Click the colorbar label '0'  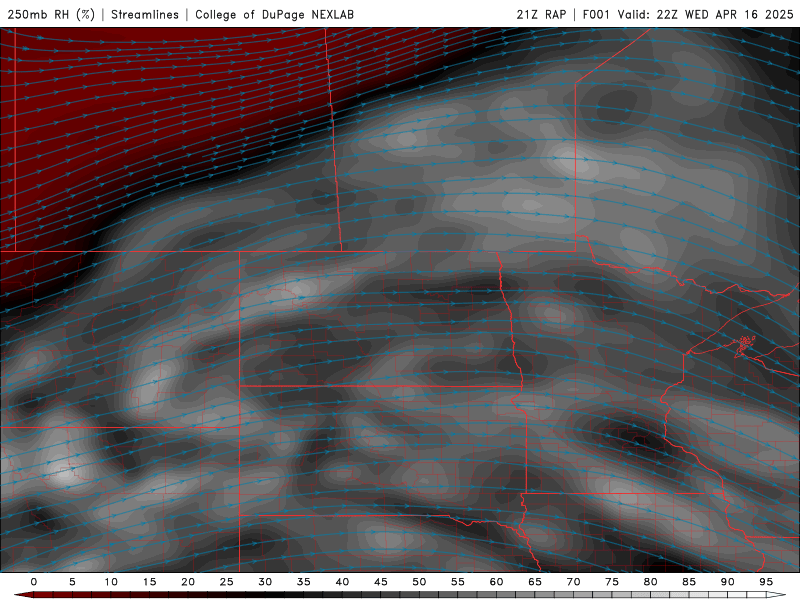click(34, 582)
